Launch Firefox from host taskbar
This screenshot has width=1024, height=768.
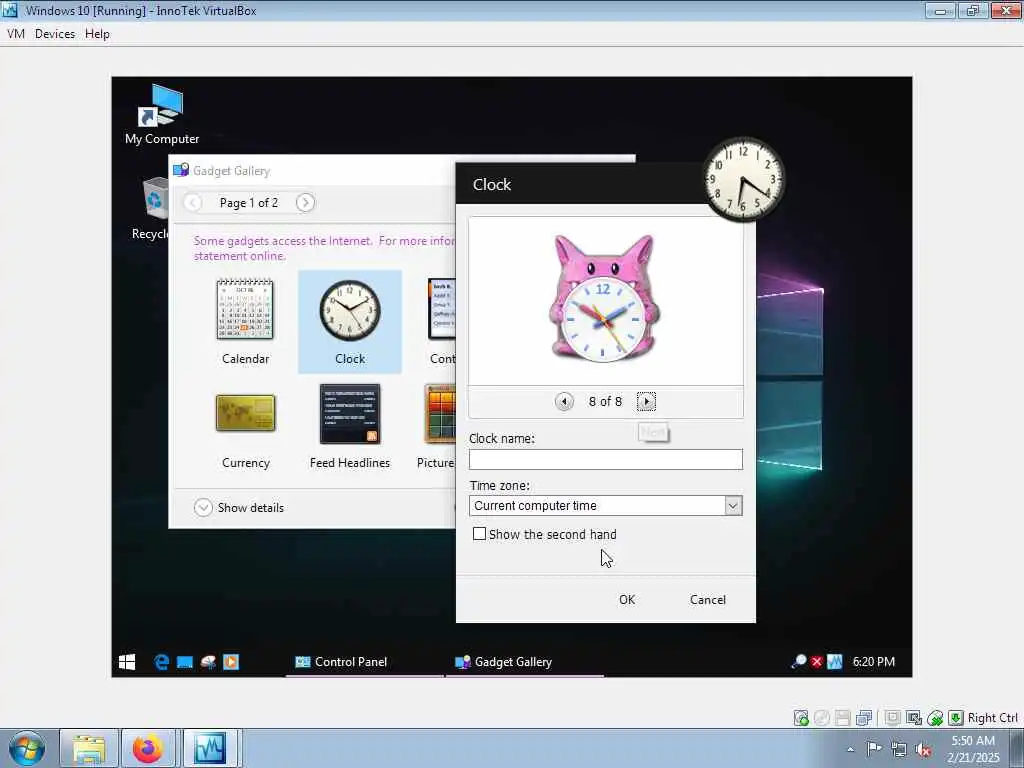(148, 748)
